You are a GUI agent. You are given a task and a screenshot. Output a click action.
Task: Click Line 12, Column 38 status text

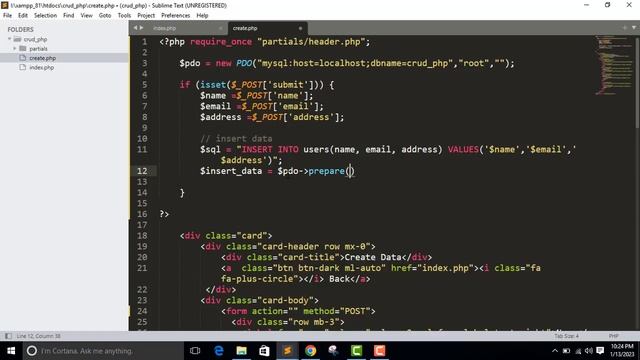38,336
